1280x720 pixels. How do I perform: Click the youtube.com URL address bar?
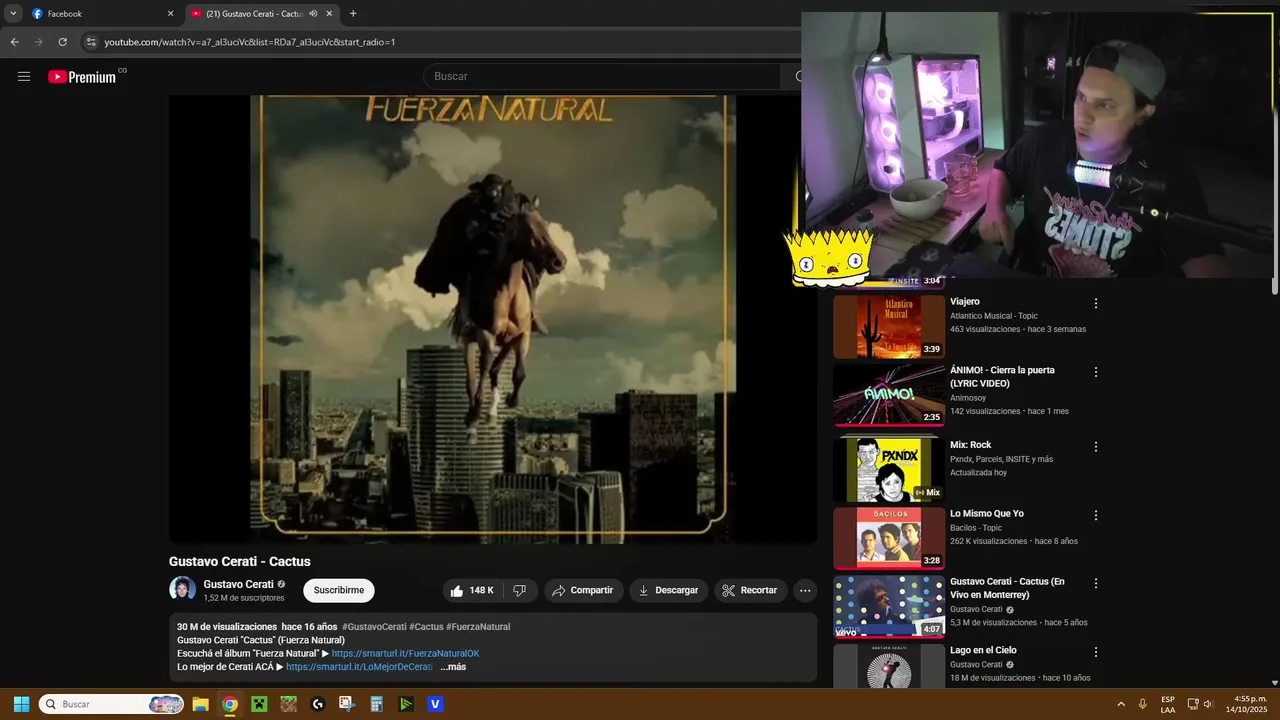point(250,42)
